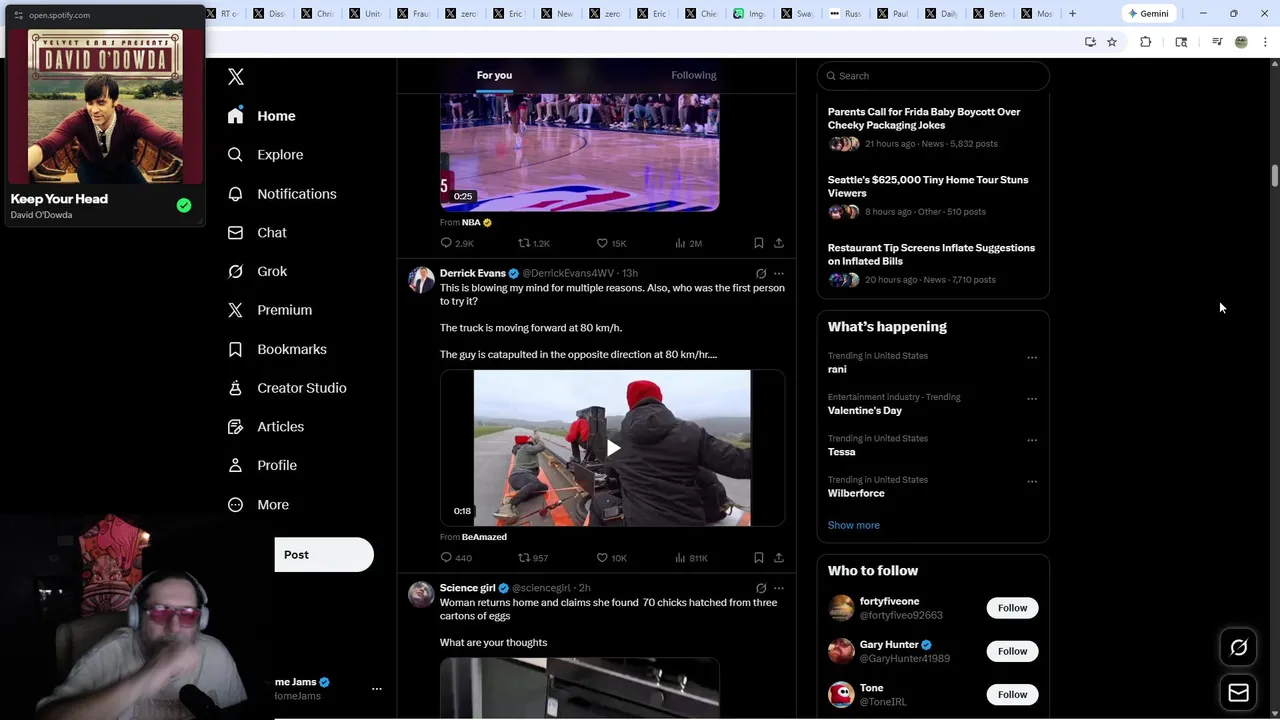The width and height of the screenshot is (1280, 720).
Task: Follow Gary Hunter
Action: click(1012, 651)
